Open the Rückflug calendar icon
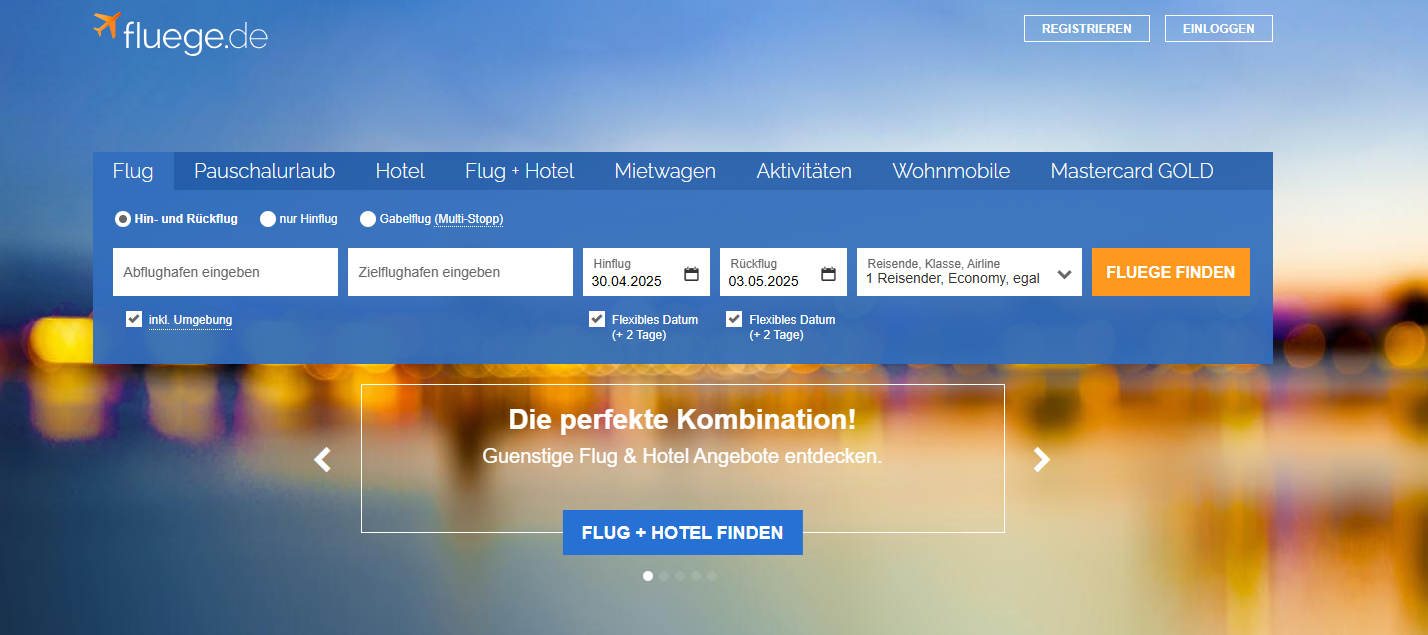The width and height of the screenshot is (1428, 635). [828, 274]
